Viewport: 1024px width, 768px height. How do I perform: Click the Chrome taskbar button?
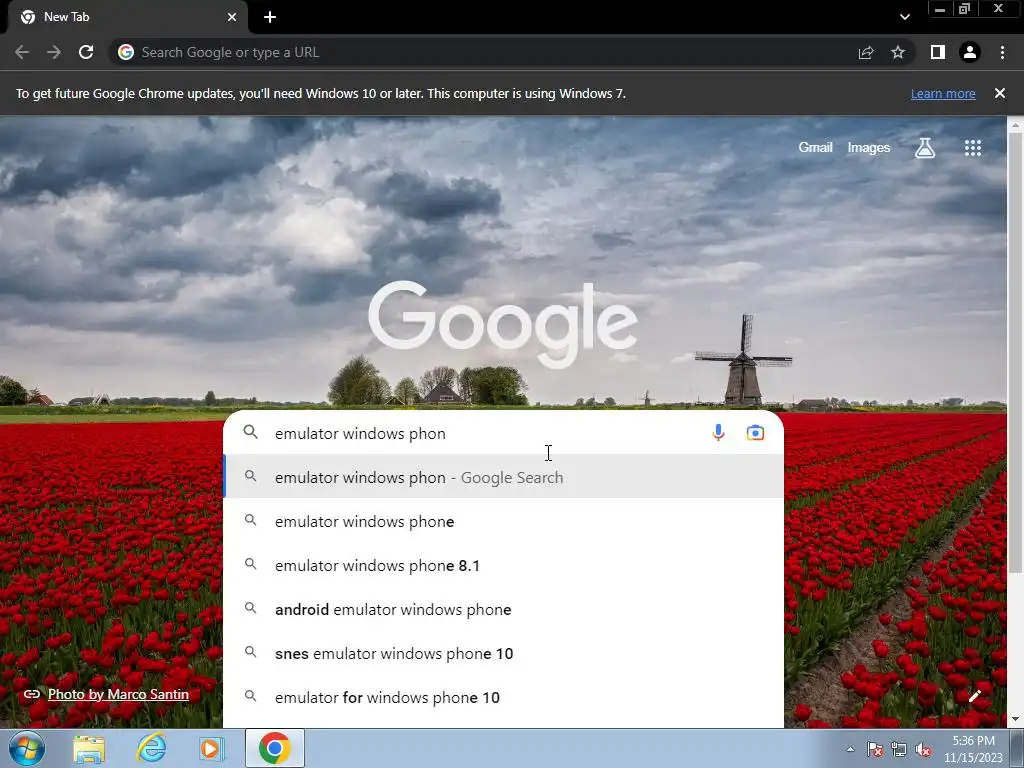tap(275, 748)
